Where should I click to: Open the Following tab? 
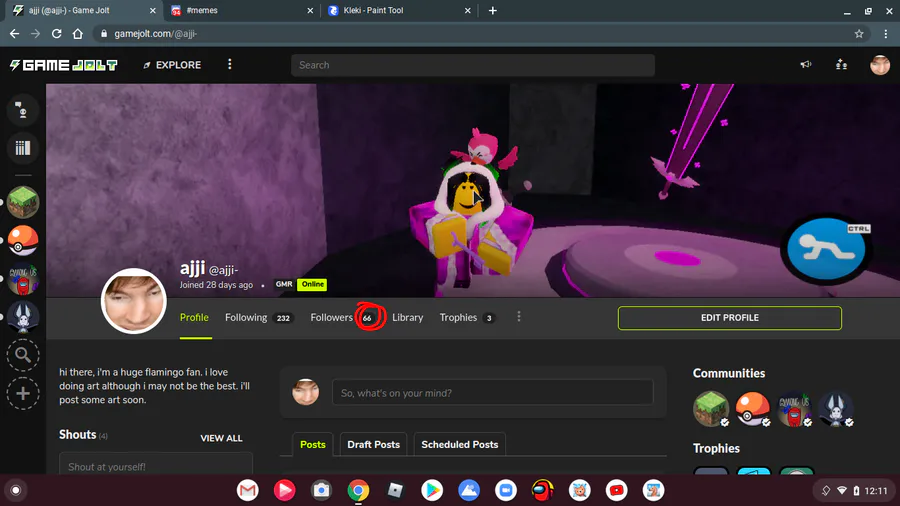tap(259, 317)
